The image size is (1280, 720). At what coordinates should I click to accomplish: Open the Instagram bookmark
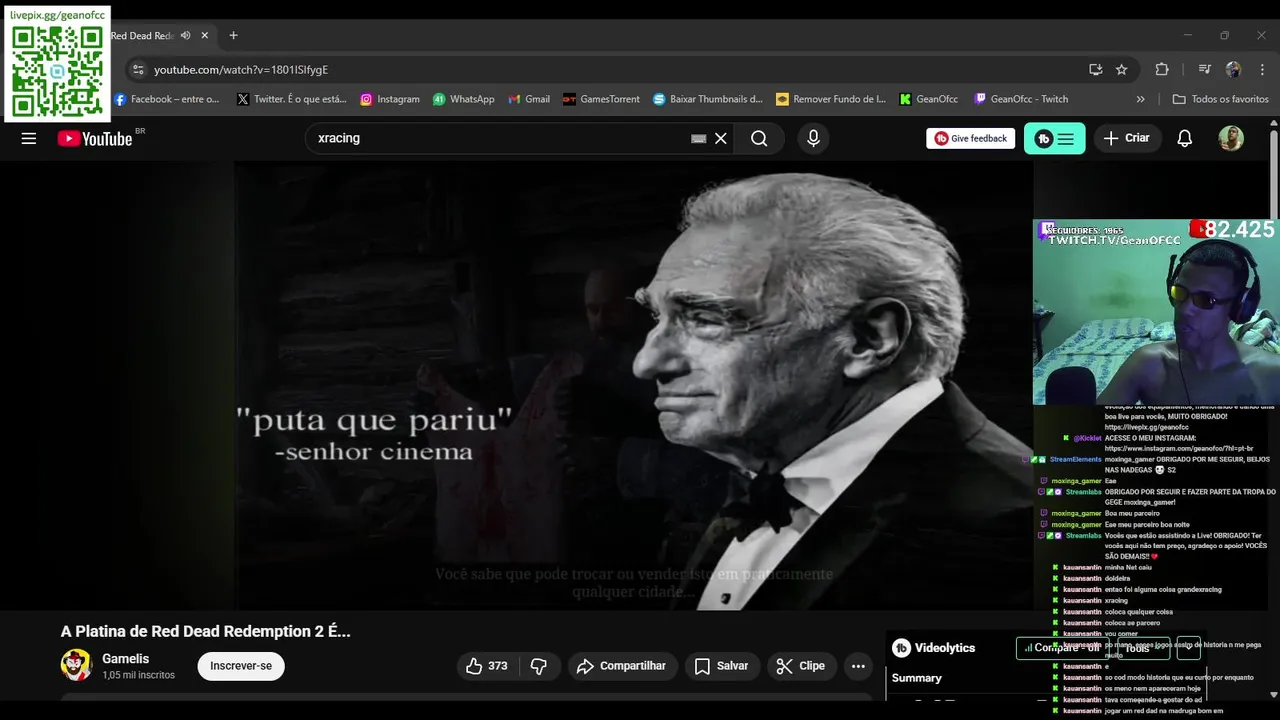click(x=390, y=99)
